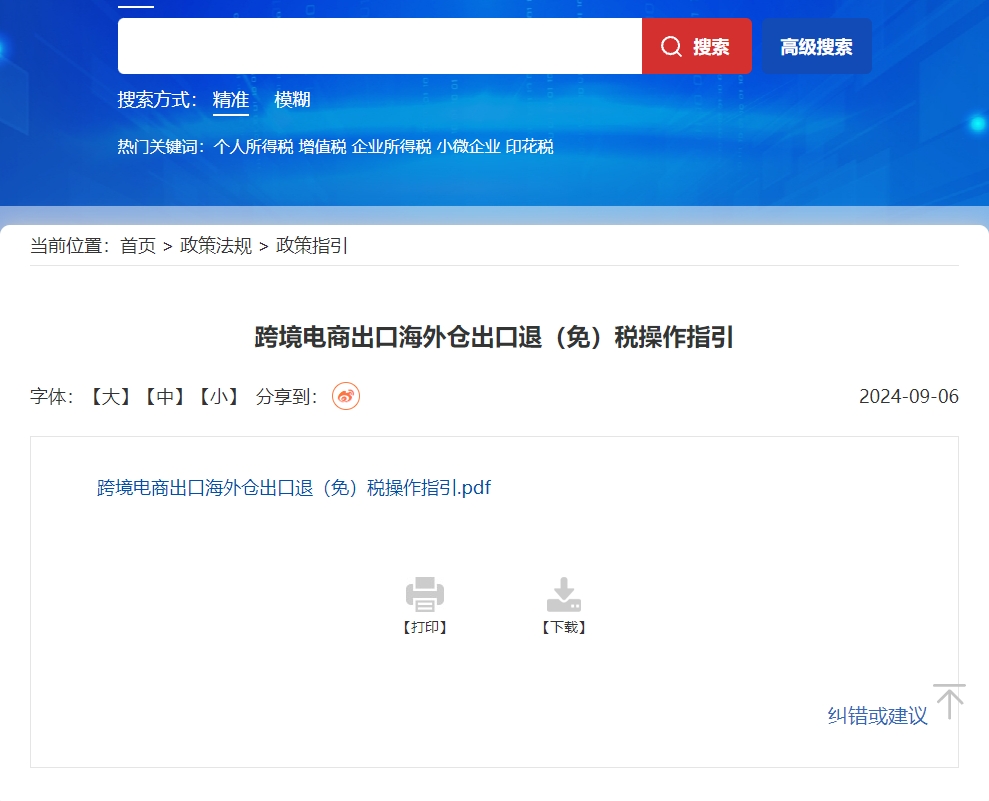989x801 pixels.
Task: Open 首页 in the breadcrumb
Action: 138,246
